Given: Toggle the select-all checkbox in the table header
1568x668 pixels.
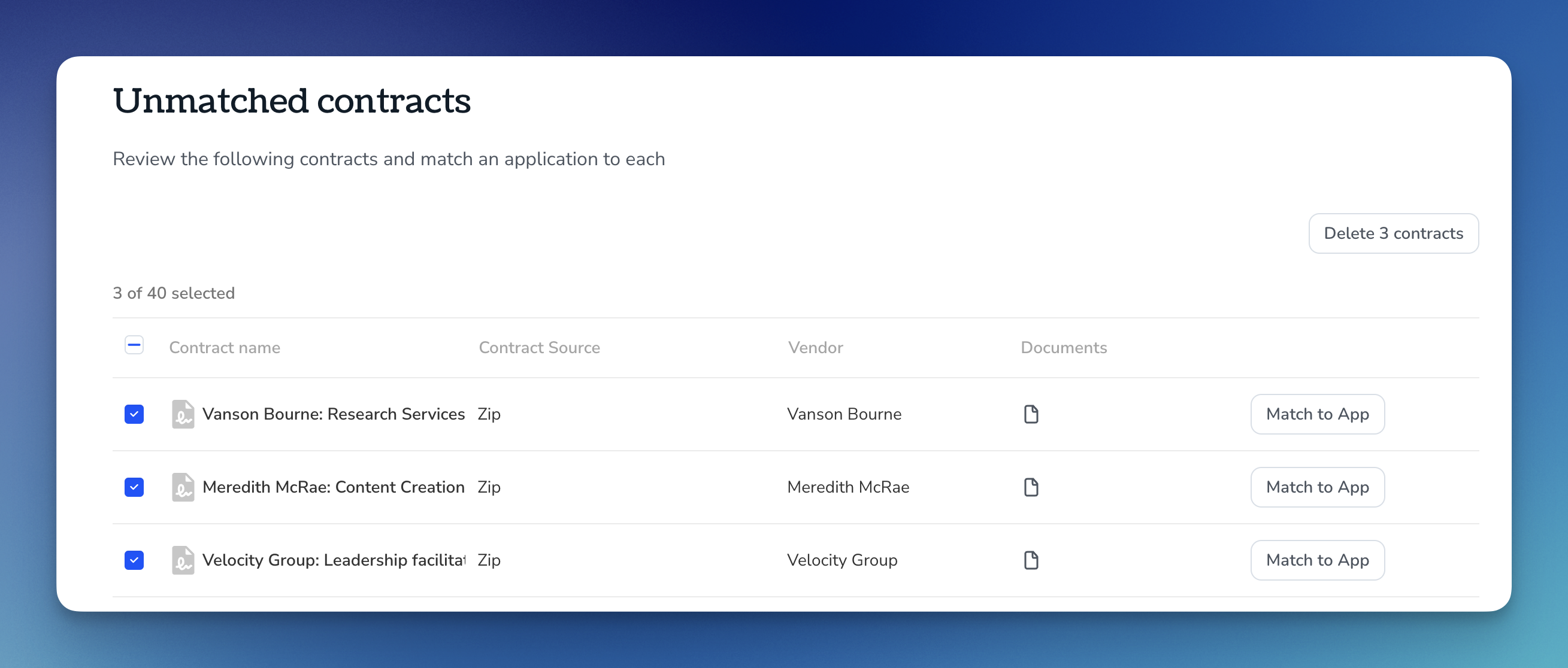Looking at the screenshot, I should (134, 345).
